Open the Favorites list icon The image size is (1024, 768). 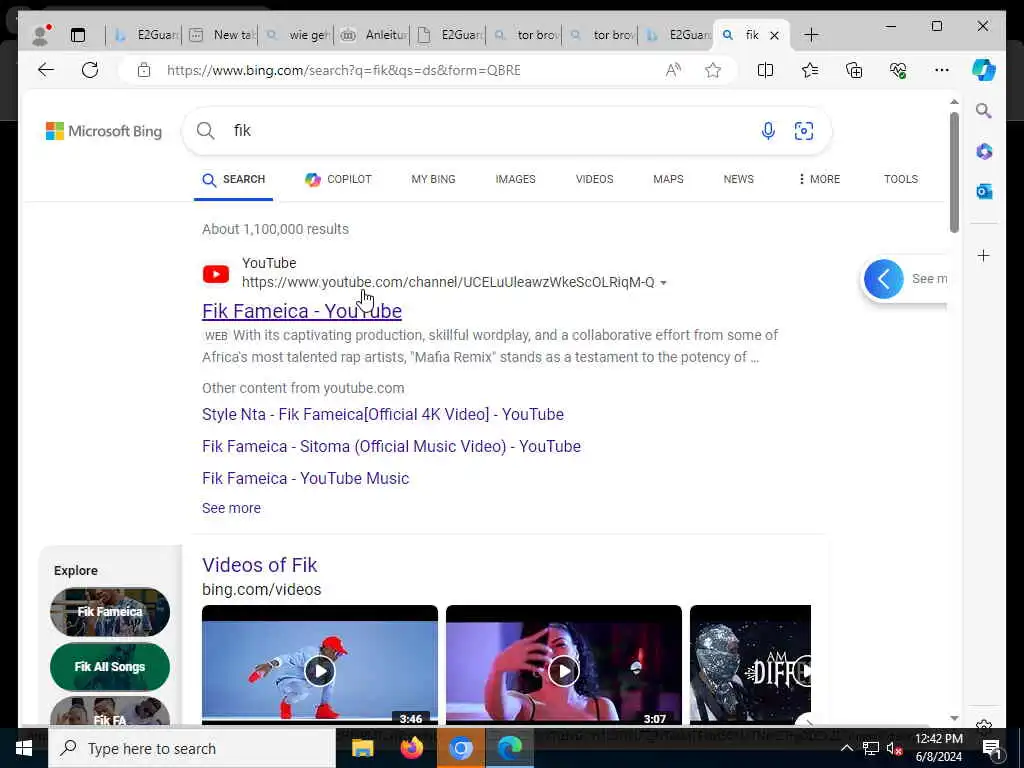pos(810,70)
